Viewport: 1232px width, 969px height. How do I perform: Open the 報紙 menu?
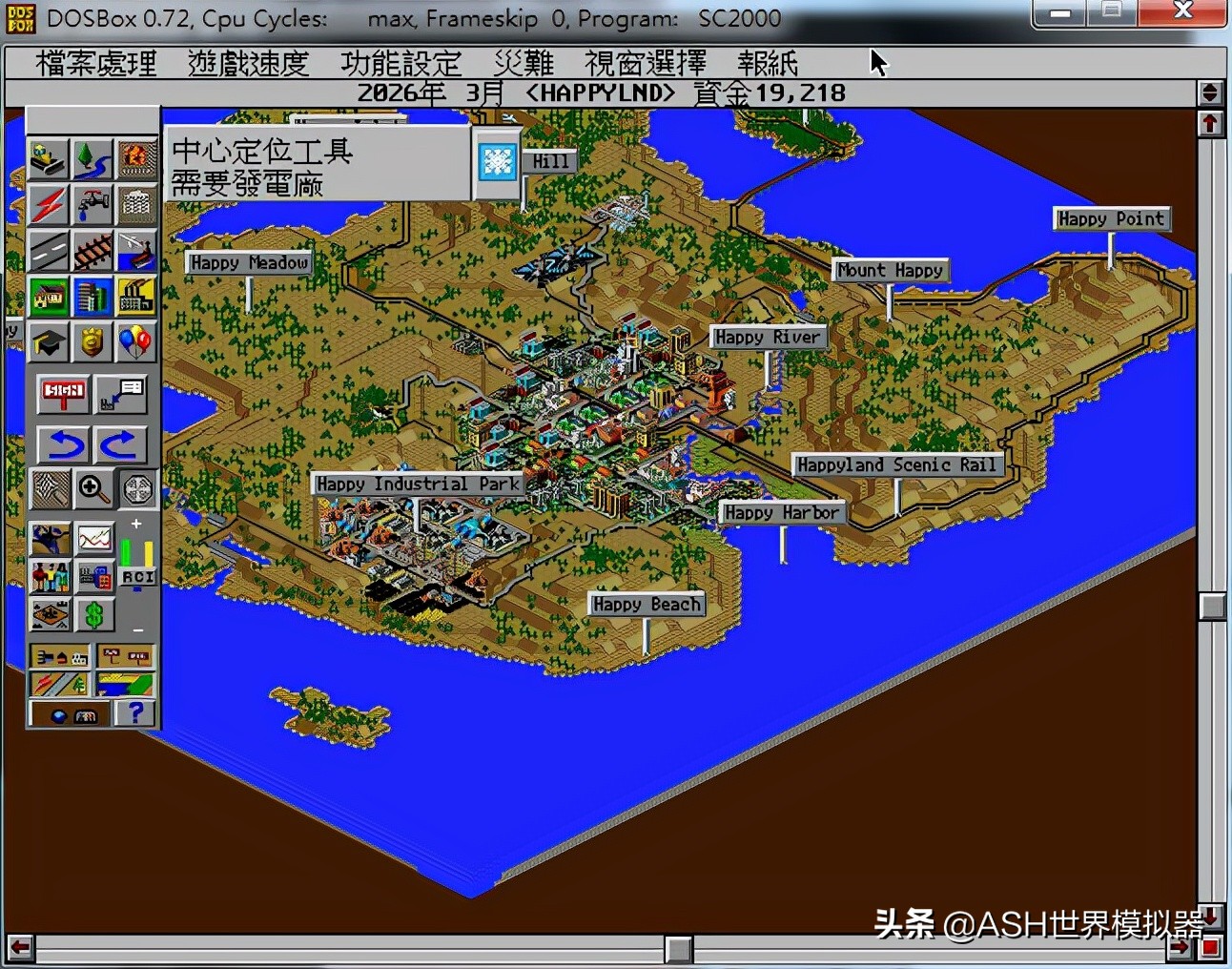point(768,63)
